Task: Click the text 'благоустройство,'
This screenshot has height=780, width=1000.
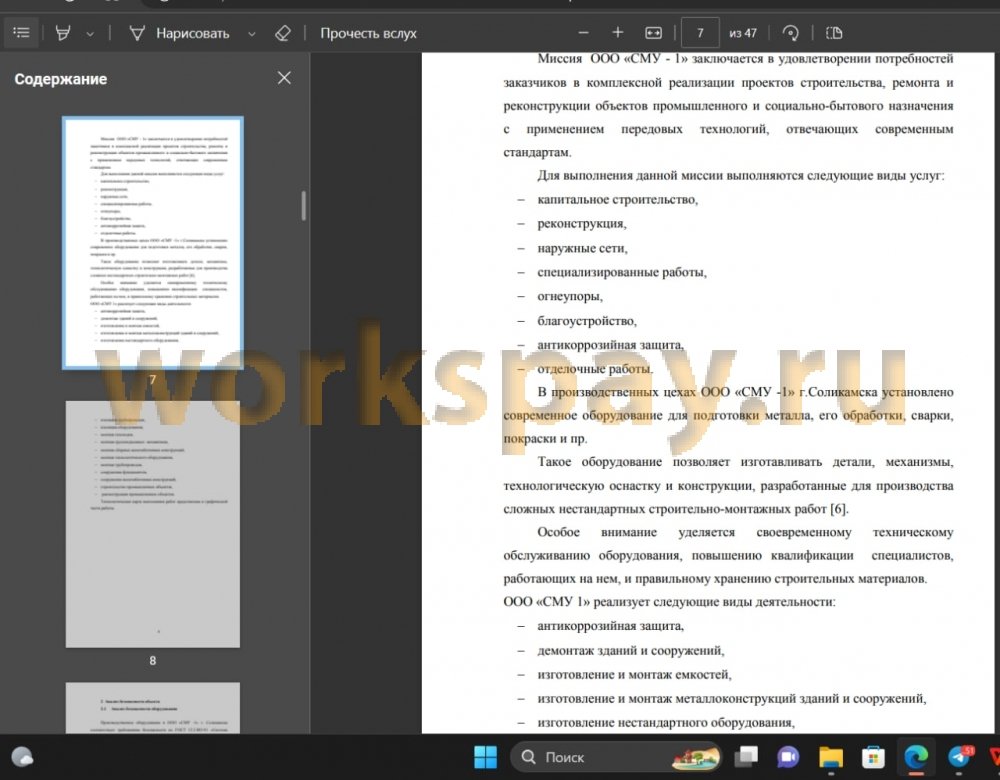Action: (587, 321)
